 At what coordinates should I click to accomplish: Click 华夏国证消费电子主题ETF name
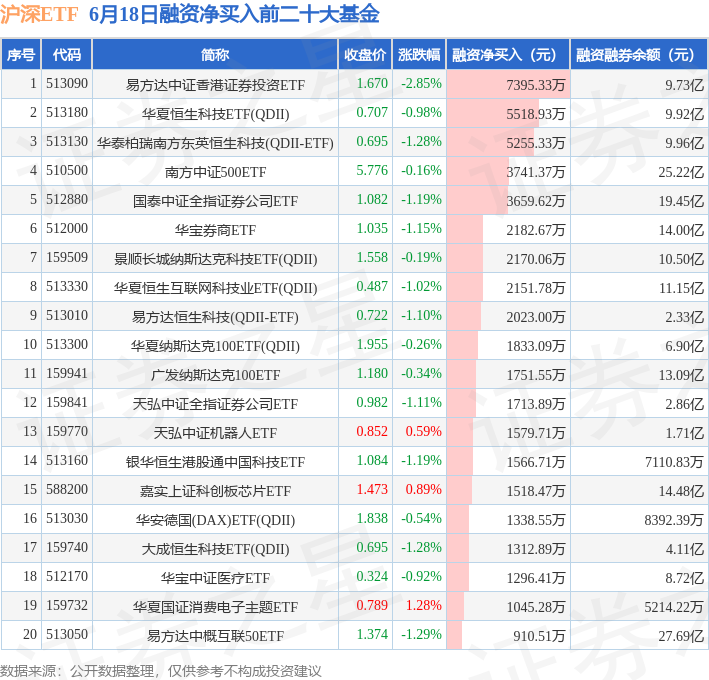point(215,606)
